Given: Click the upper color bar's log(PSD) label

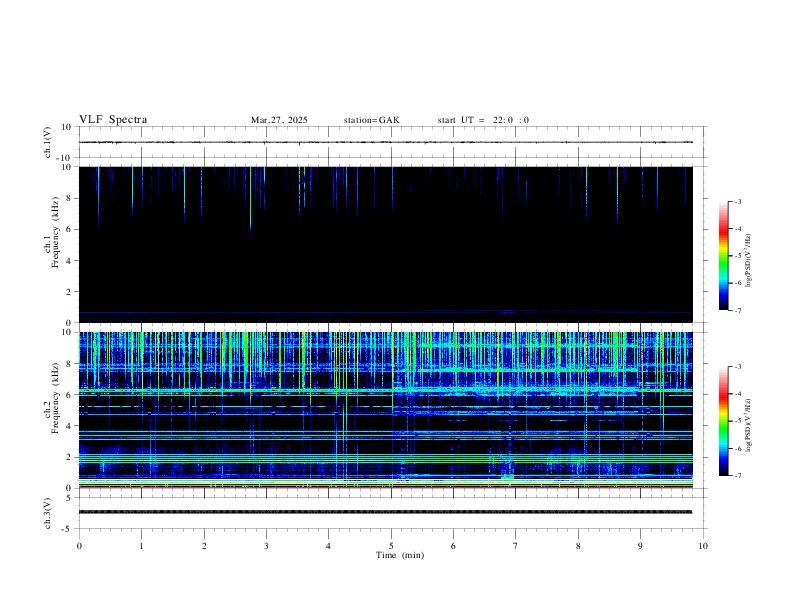Looking at the screenshot, I should pos(748,261).
